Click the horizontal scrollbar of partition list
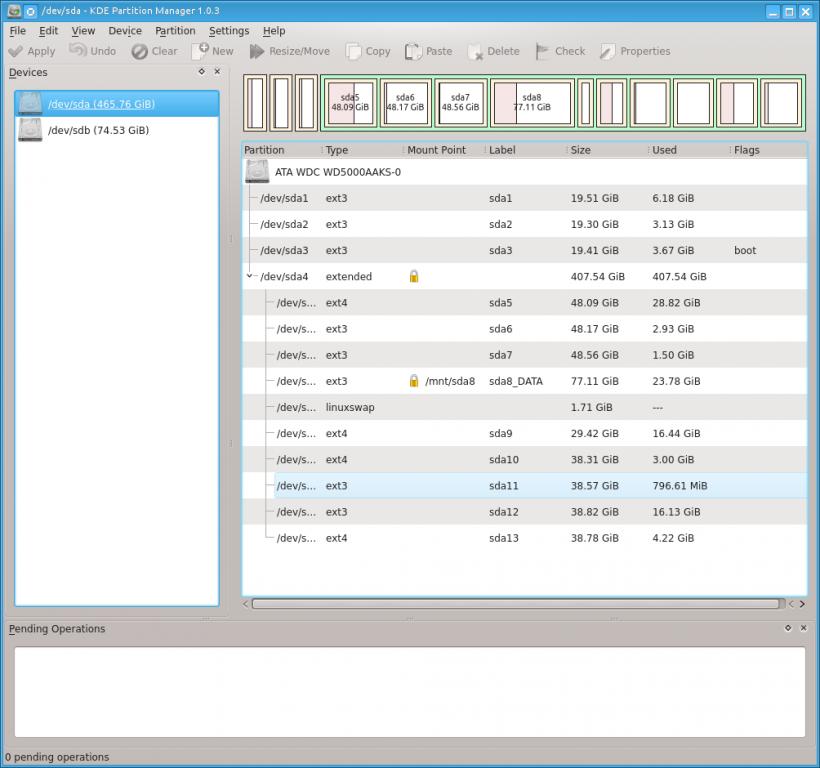The height and width of the screenshot is (768, 820). (515, 604)
